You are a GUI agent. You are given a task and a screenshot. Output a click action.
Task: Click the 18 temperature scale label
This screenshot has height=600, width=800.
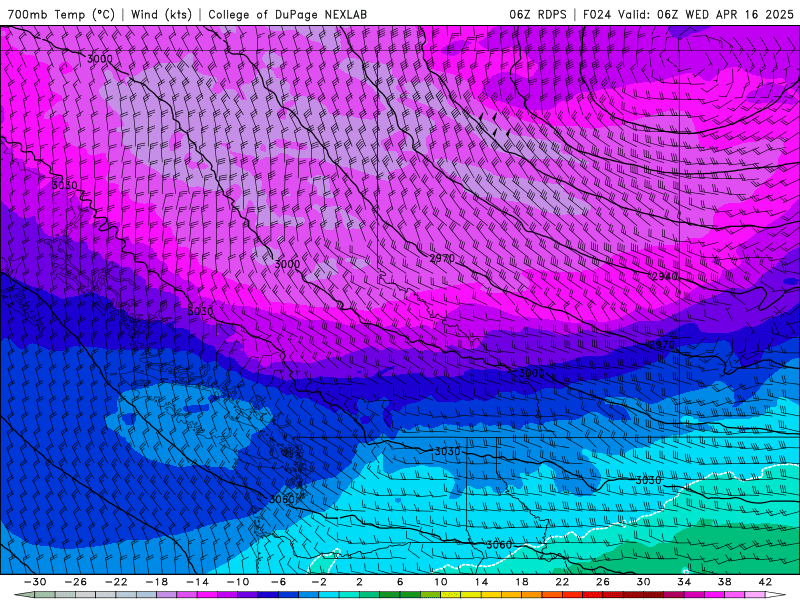(522, 582)
